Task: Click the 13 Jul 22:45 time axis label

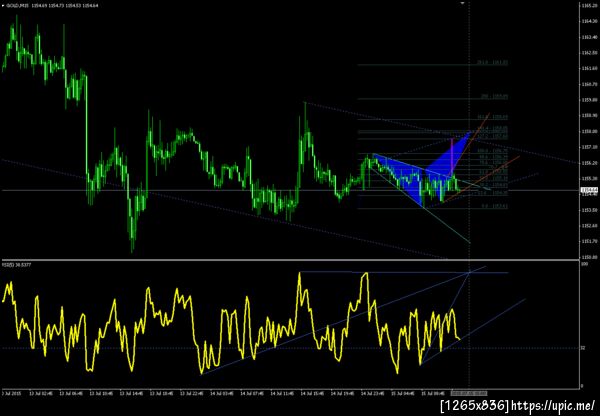Action: (x=192, y=393)
